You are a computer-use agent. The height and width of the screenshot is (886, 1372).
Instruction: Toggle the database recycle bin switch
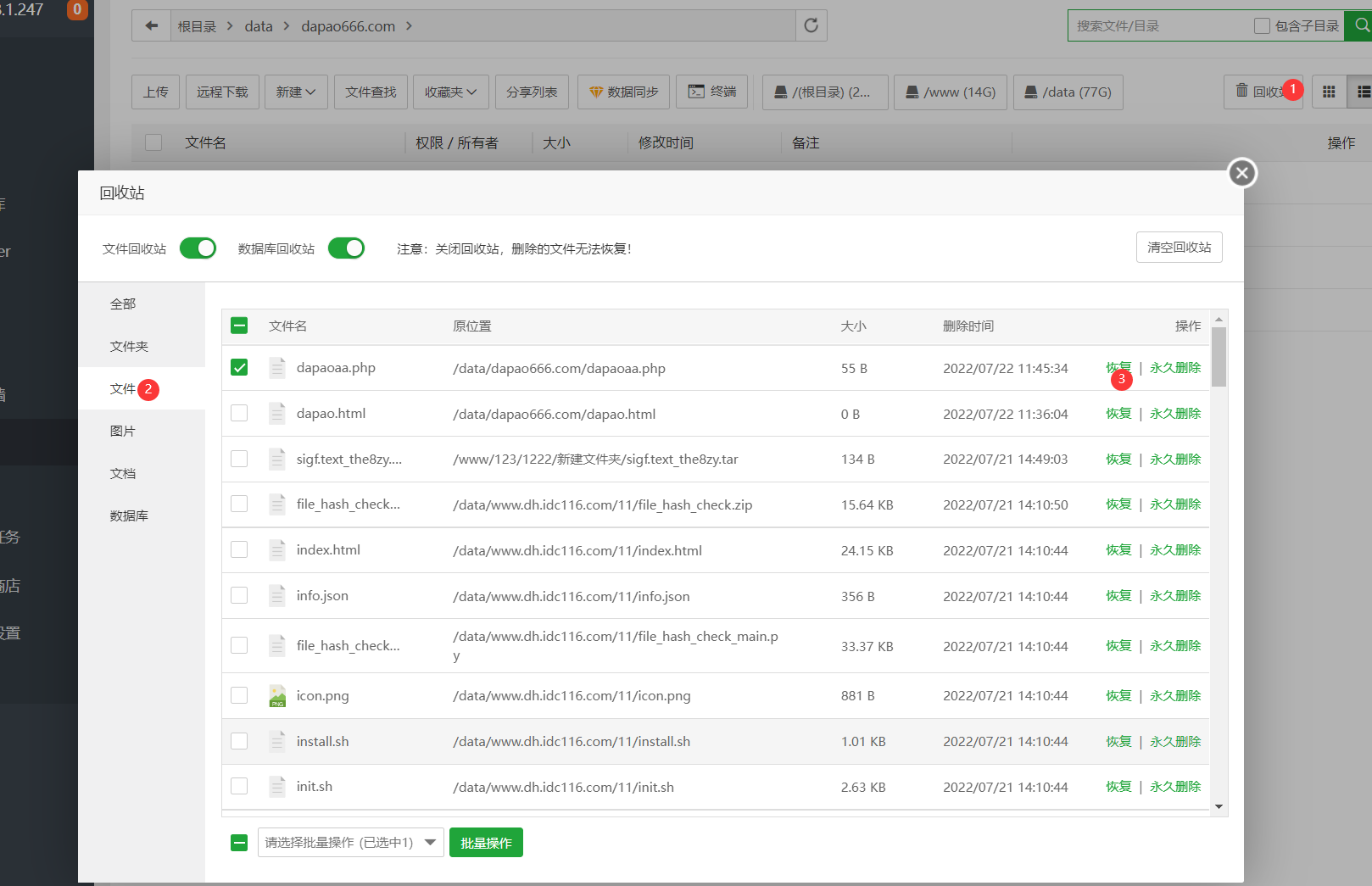[346, 248]
